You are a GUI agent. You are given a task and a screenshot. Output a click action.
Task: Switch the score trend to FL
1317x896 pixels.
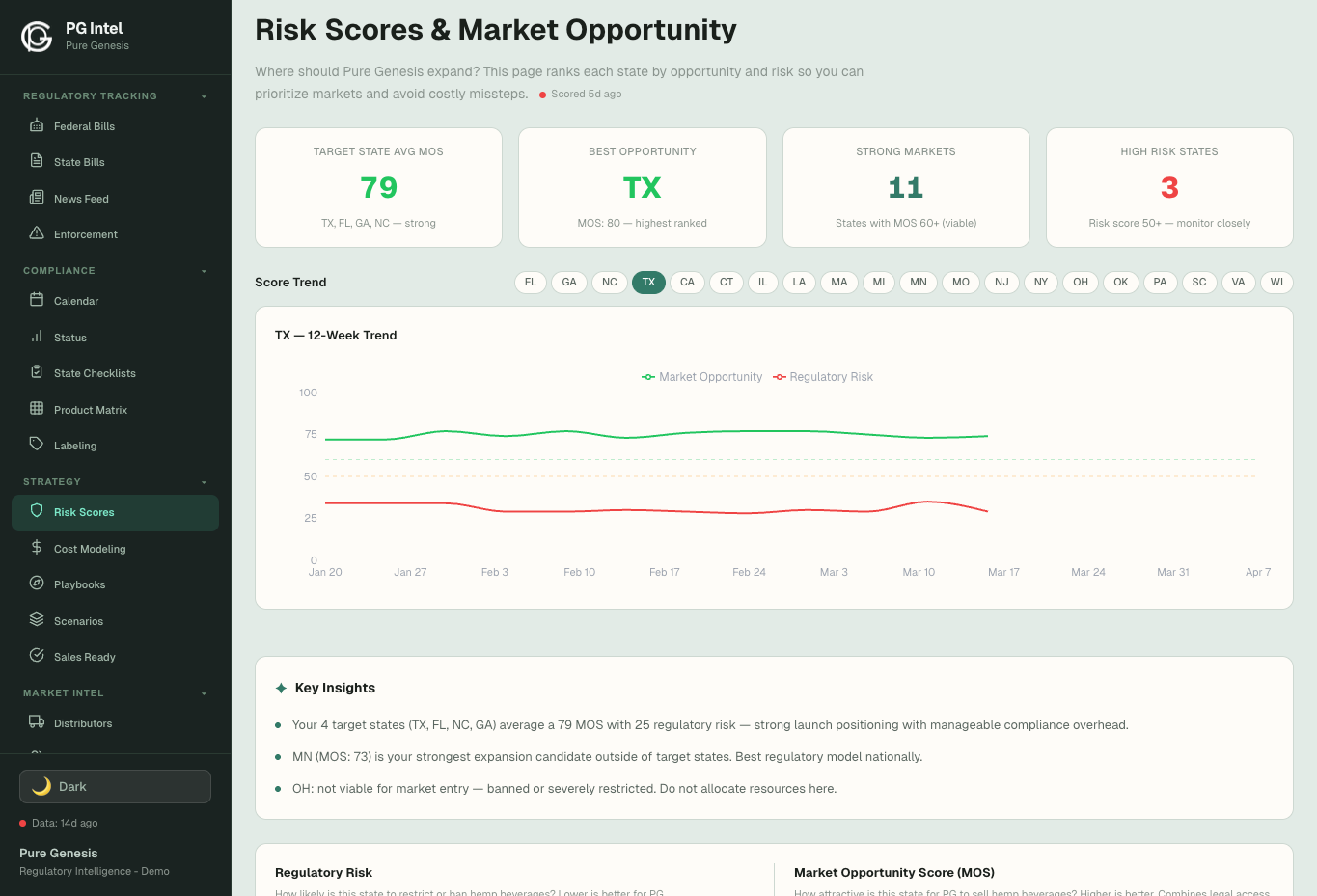530,282
